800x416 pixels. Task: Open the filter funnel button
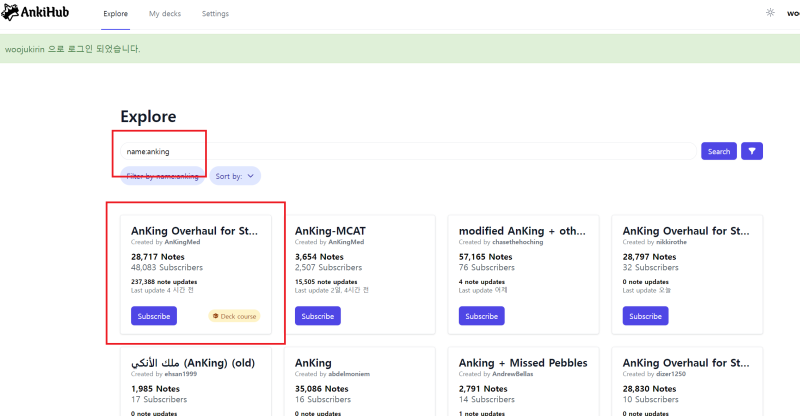[x=751, y=151]
